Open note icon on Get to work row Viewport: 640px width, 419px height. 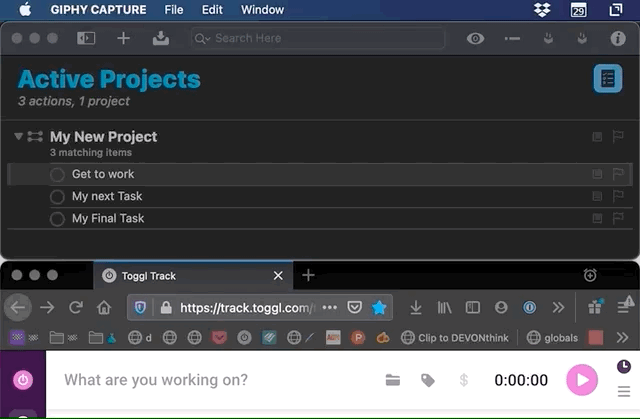[597, 174]
